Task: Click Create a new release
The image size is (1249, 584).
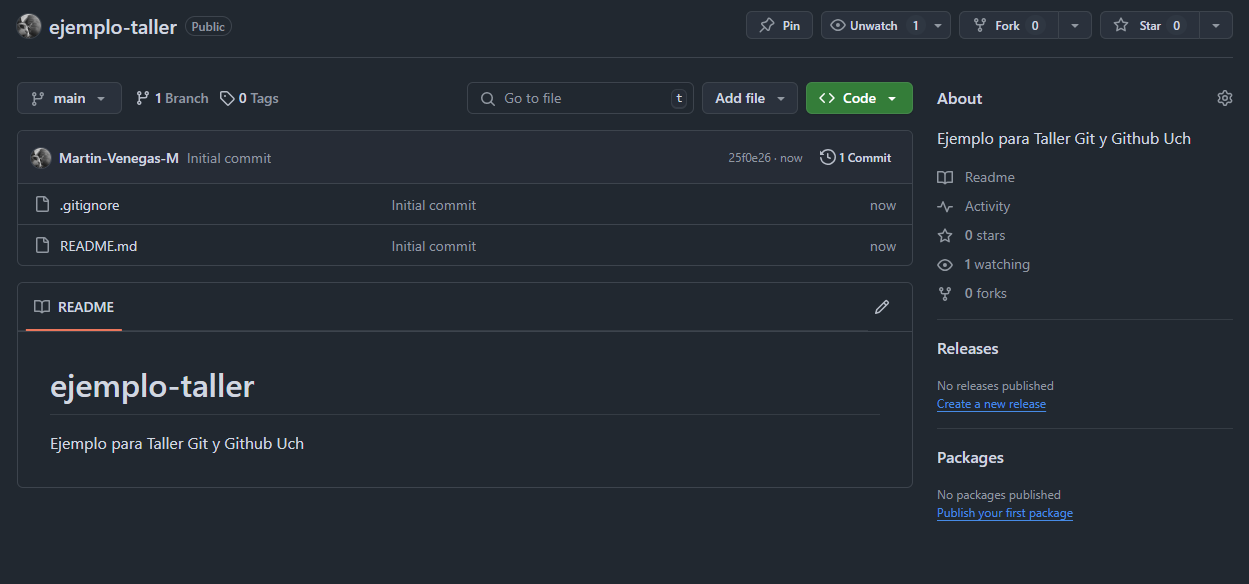Action: 991,404
